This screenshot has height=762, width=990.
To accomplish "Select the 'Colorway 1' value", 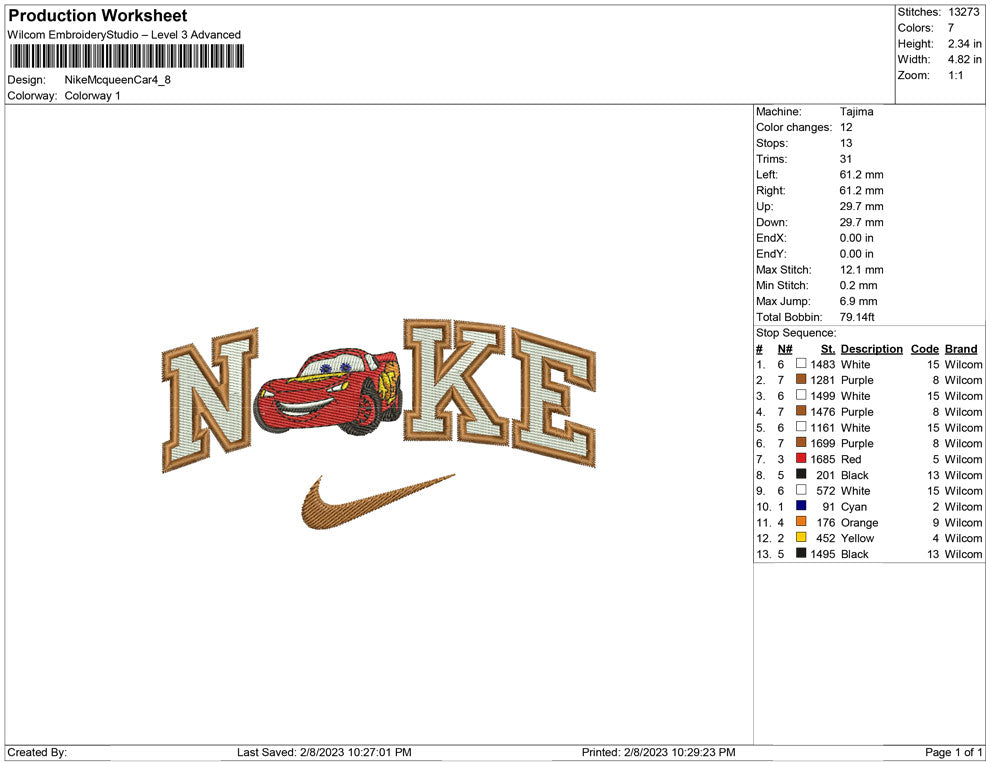I will [92, 95].
